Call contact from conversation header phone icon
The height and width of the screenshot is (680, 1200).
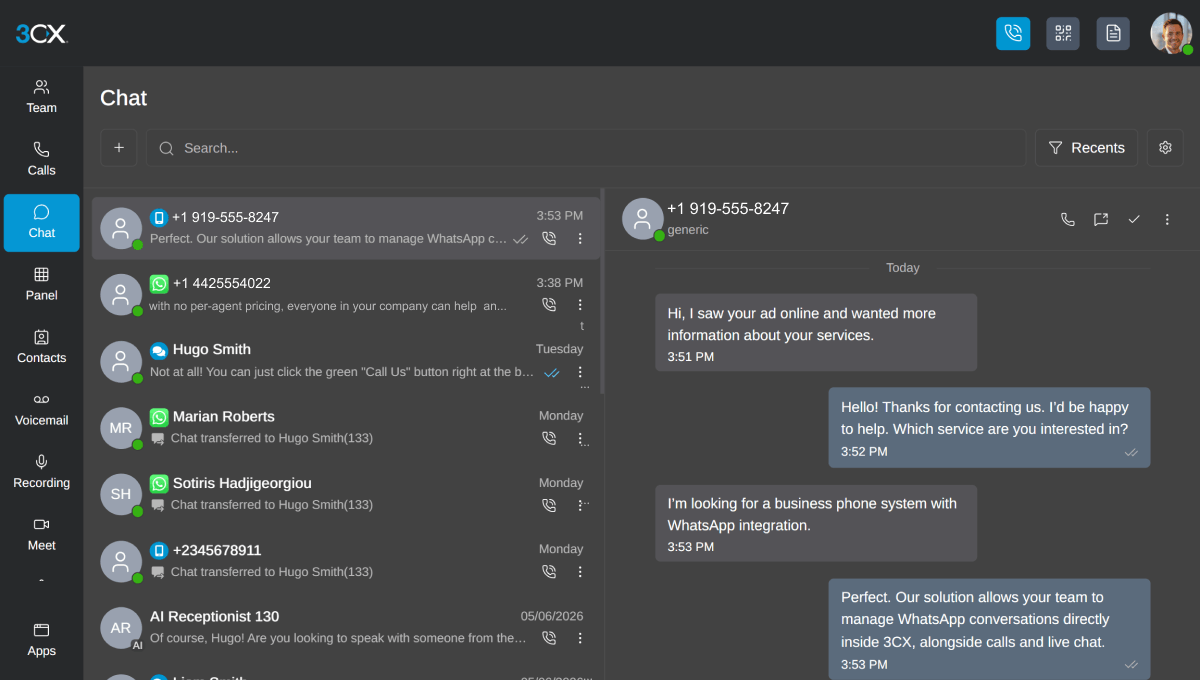click(x=1068, y=219)
